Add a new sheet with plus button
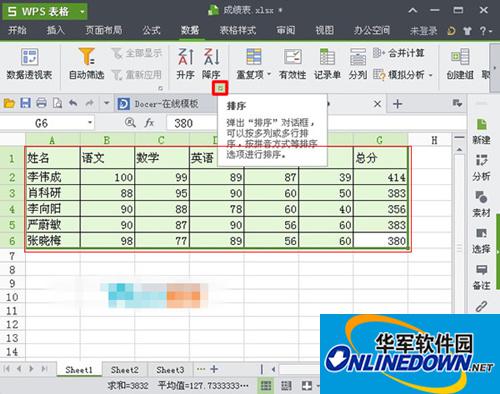500x394 pixels. (214, 369)
